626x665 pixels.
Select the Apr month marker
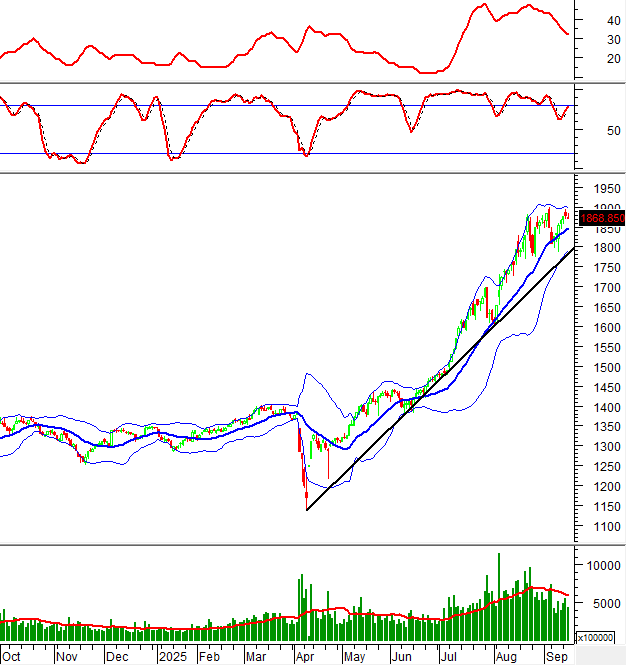303,657
